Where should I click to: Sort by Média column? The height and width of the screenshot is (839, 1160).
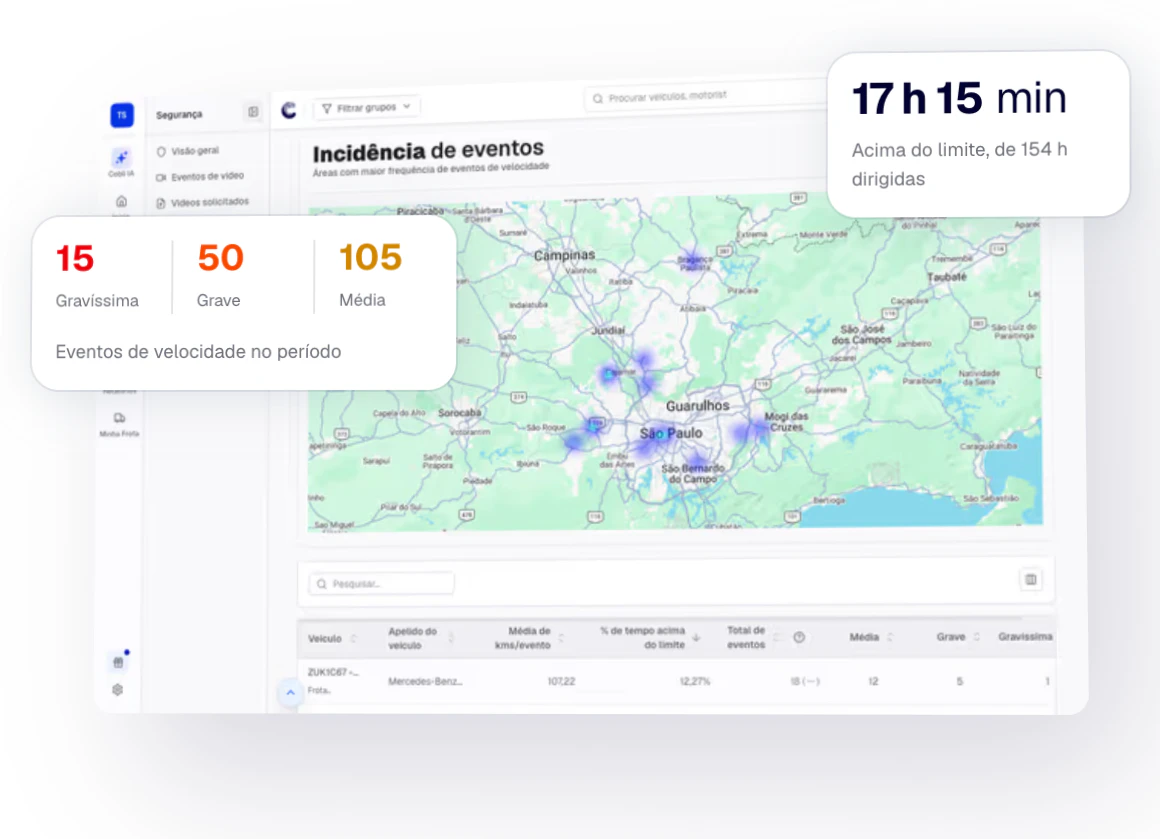(x=890, y=637)
